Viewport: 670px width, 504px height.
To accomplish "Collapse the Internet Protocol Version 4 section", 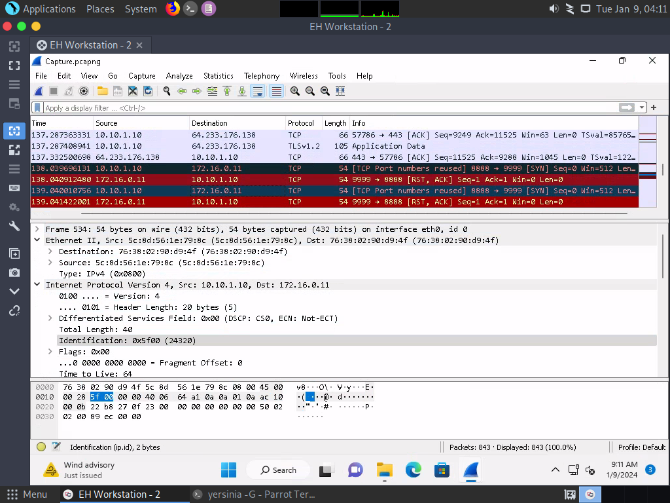I will point(38,284).
